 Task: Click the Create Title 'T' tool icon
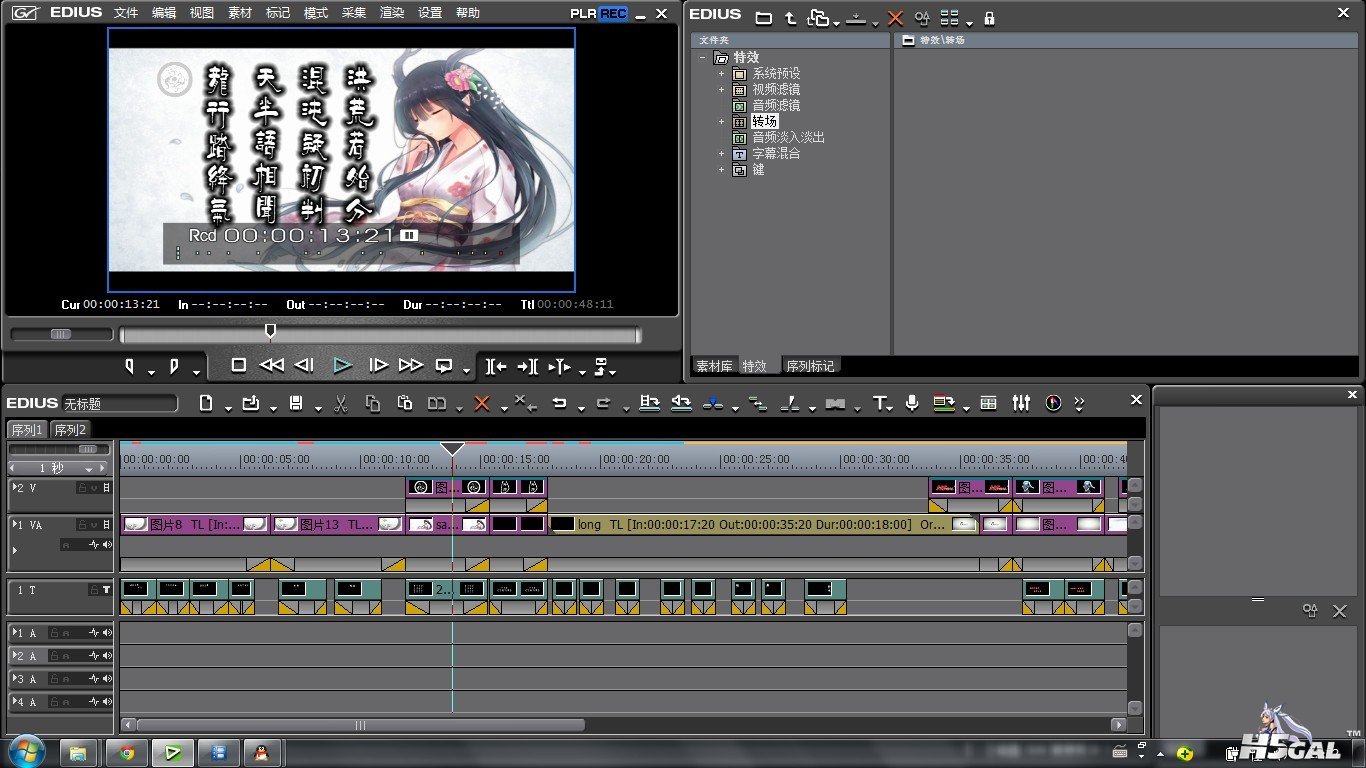click(880, 403)
